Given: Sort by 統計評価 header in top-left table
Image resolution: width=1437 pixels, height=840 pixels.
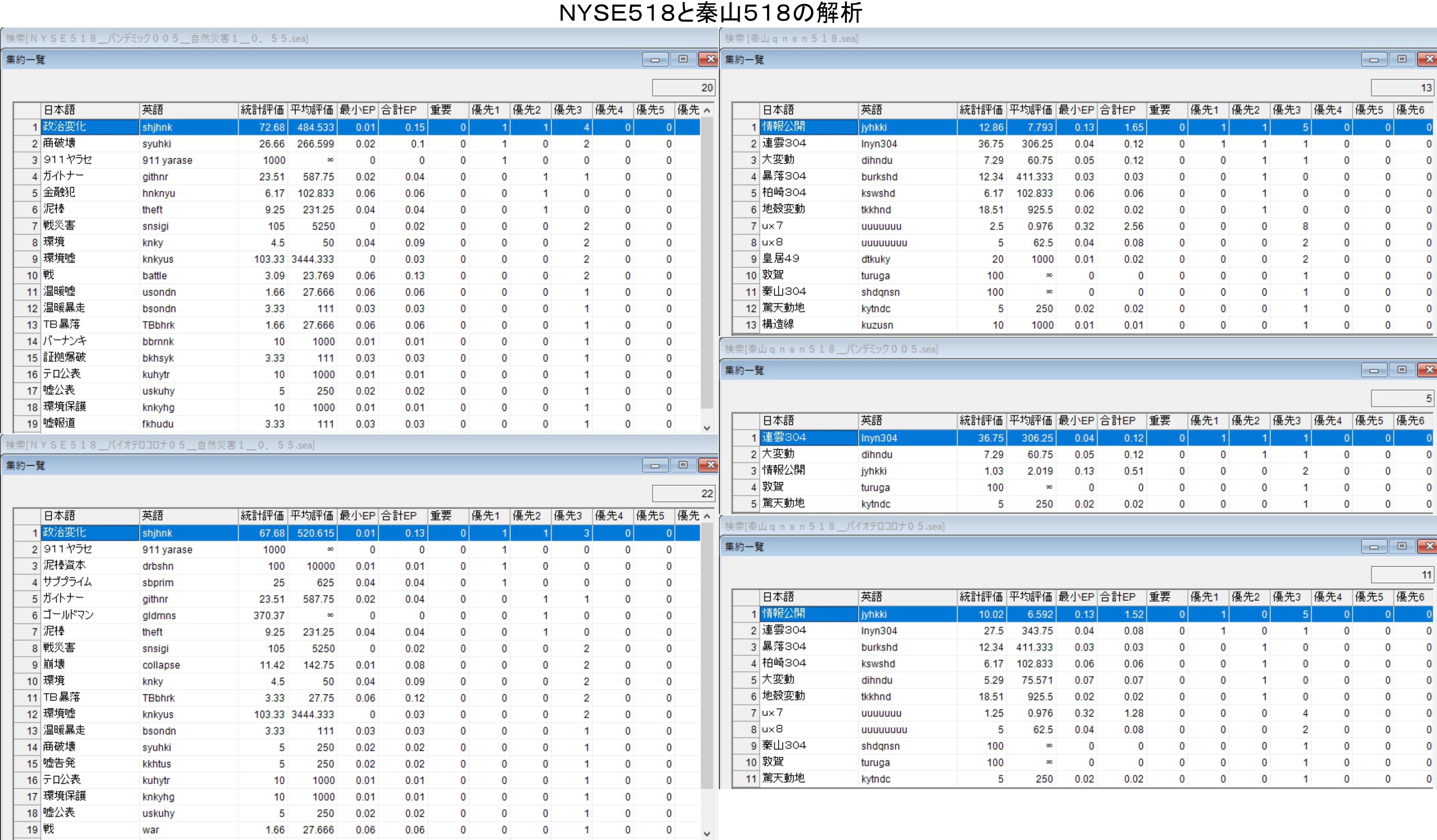Looking at the screenshot, I should tap(262, 110).
